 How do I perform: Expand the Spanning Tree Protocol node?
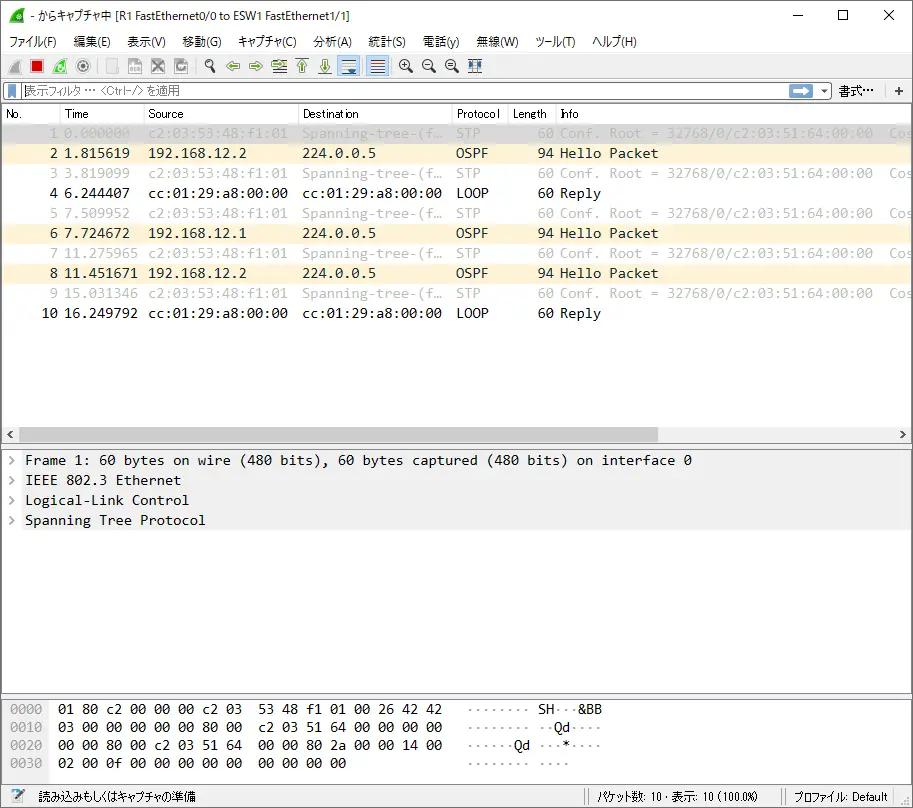point(12,520)
